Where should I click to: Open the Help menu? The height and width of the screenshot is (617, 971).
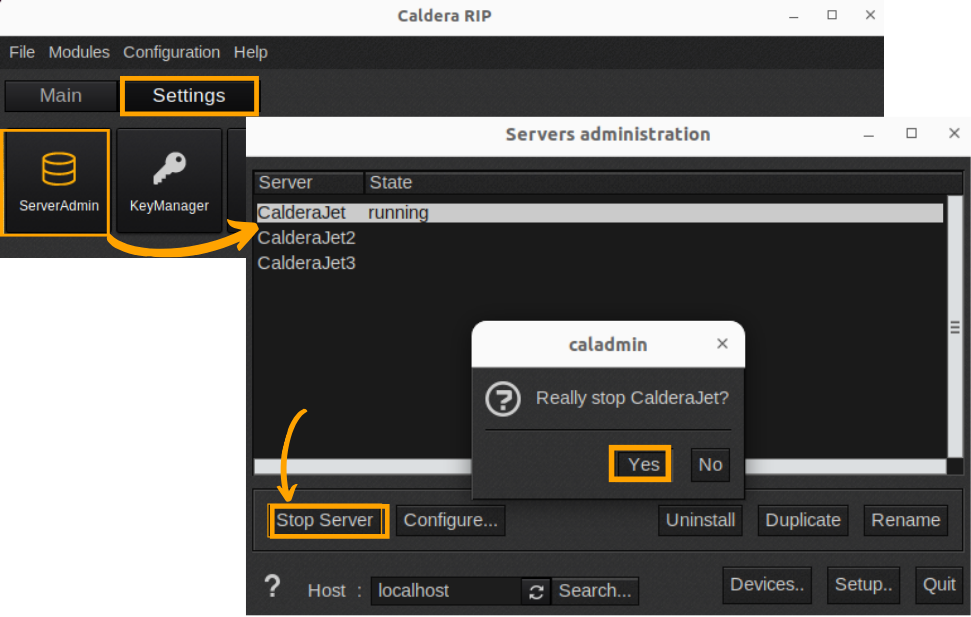[250, 52]
